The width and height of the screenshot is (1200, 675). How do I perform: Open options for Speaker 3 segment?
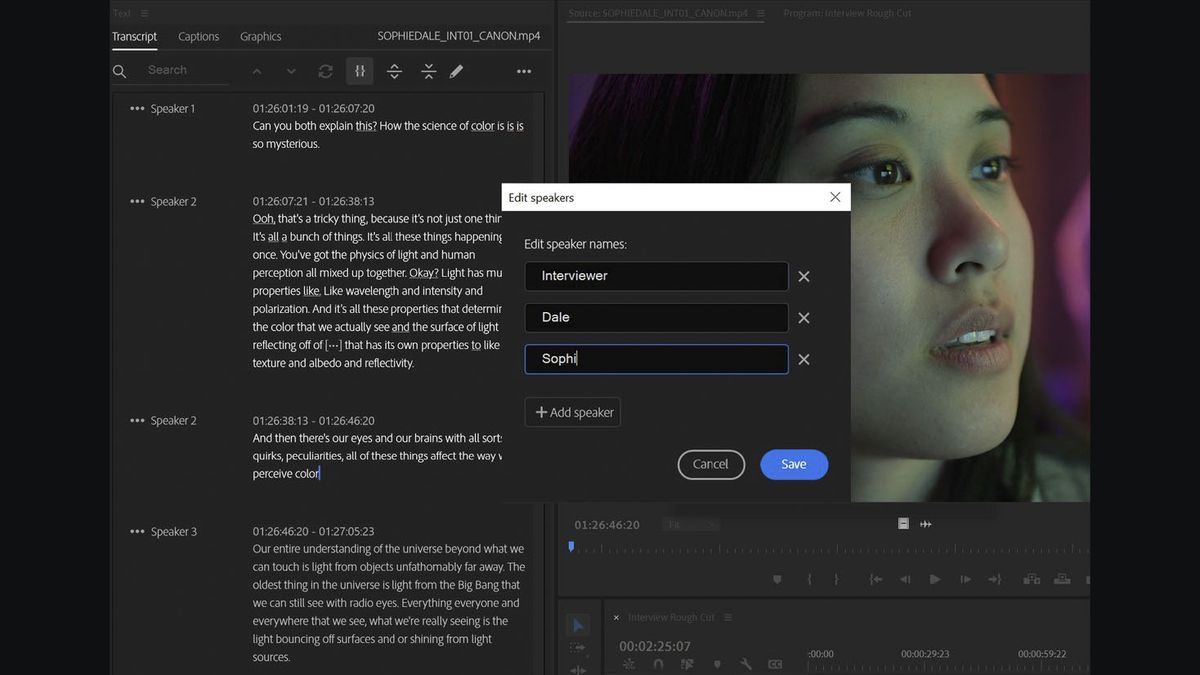tap(137, 531)
